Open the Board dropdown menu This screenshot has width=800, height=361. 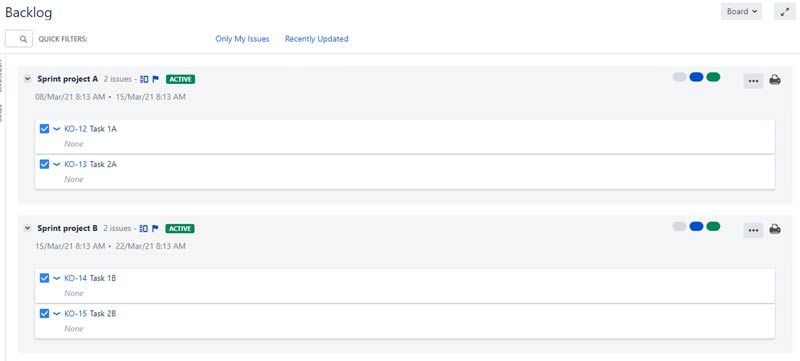coord(741,11)
